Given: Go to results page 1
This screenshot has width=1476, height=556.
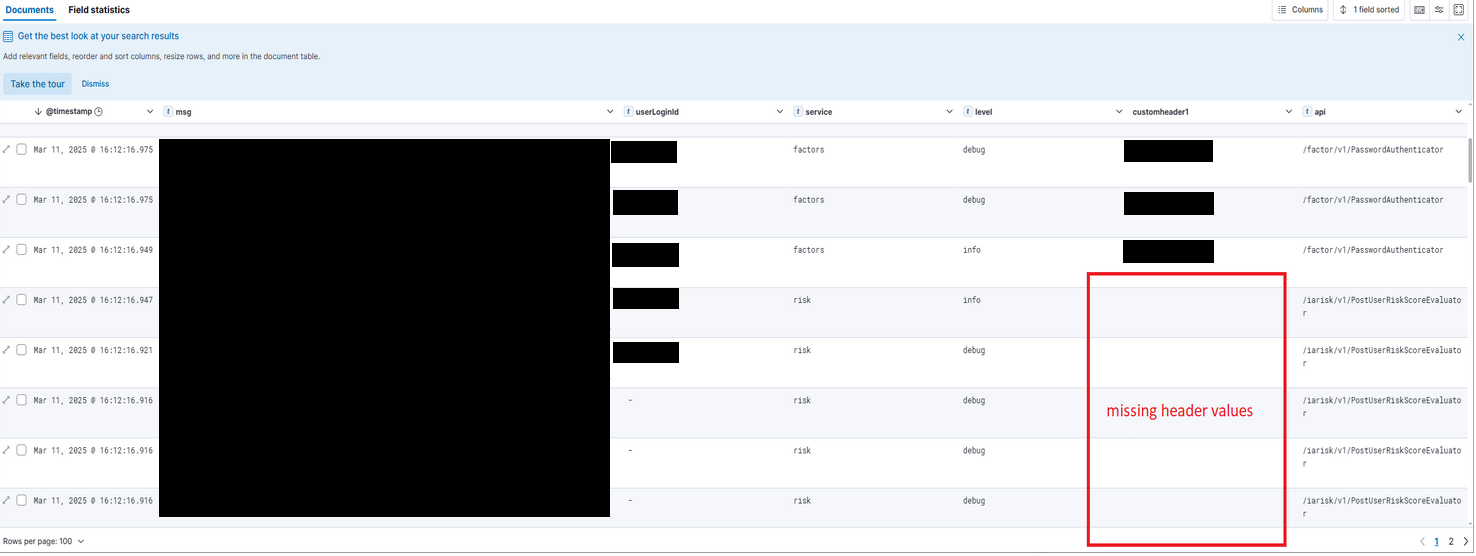Looking at the screenshot, I should coord(1437,541).
